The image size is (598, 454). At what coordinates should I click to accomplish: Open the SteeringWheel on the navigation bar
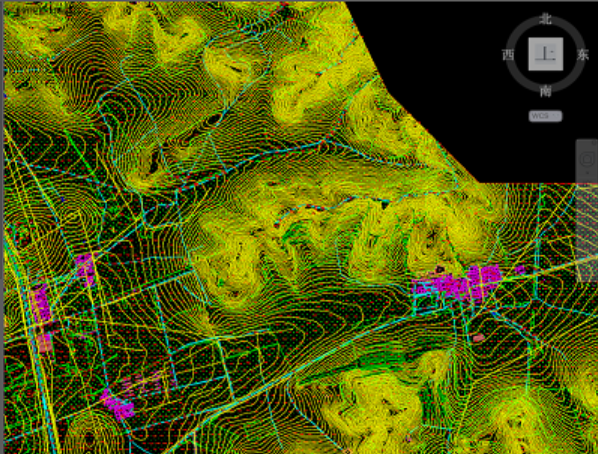[588, 159]
